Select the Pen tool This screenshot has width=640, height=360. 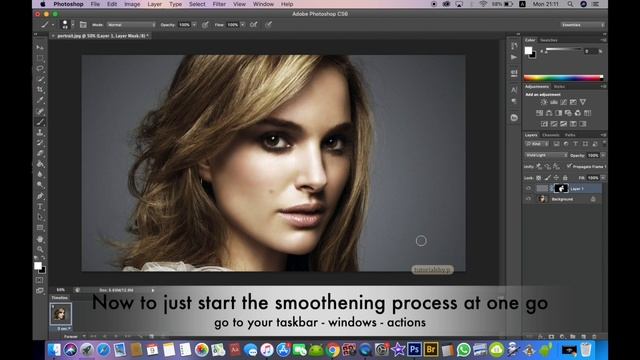click(40, 196)
